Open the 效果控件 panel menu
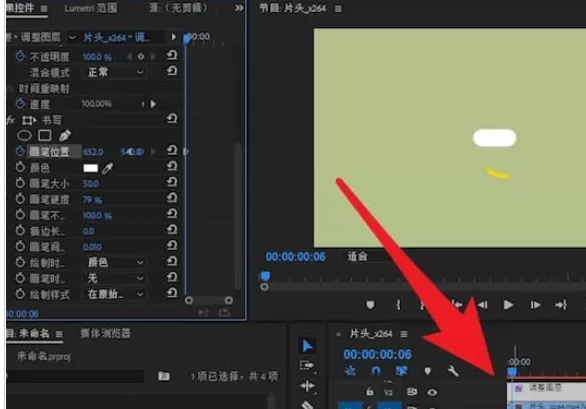This screenshot has height=409, width=586. click(x=44, y=8)
